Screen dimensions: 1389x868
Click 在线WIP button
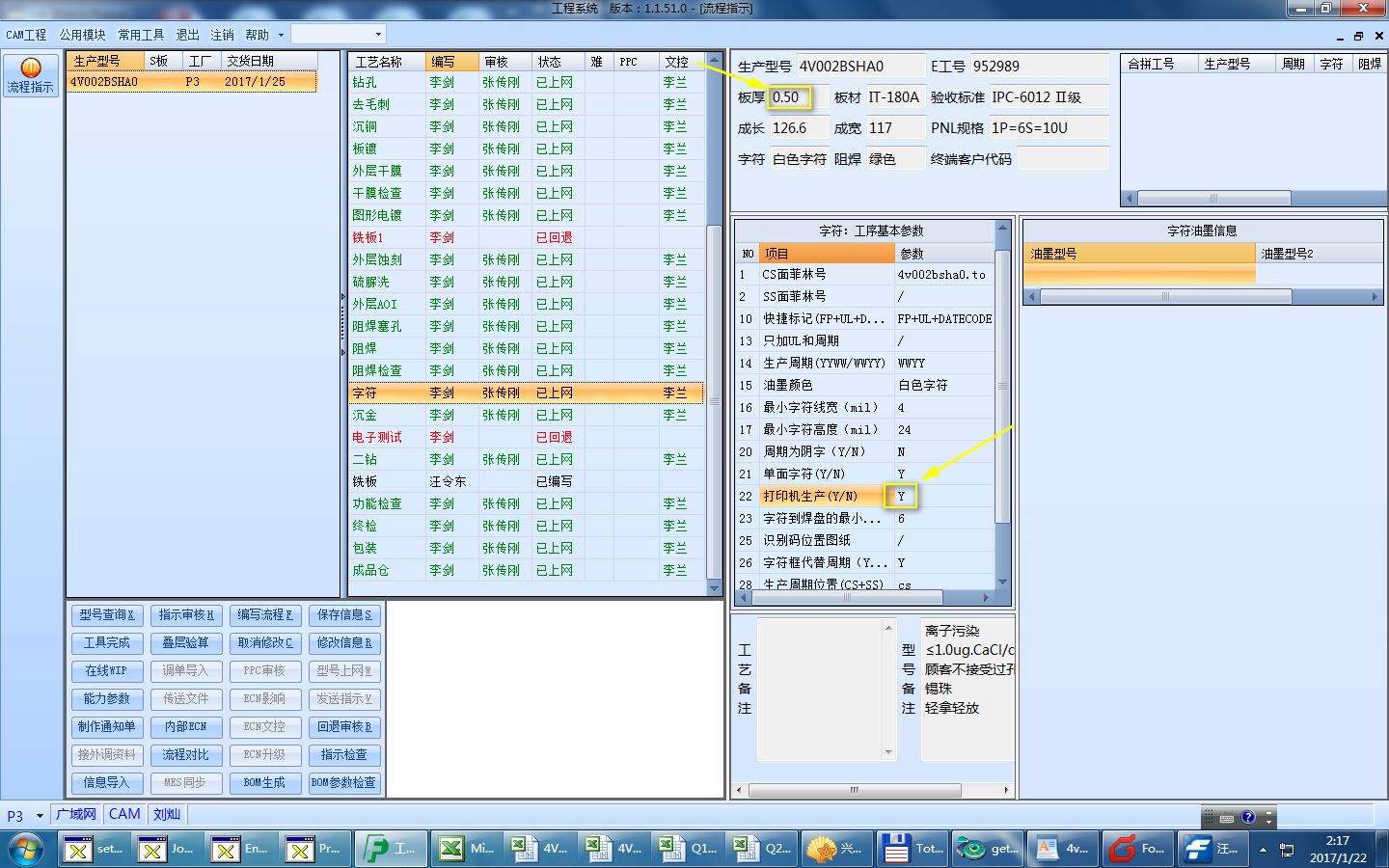pyautogui.click(x=106, y=671)
